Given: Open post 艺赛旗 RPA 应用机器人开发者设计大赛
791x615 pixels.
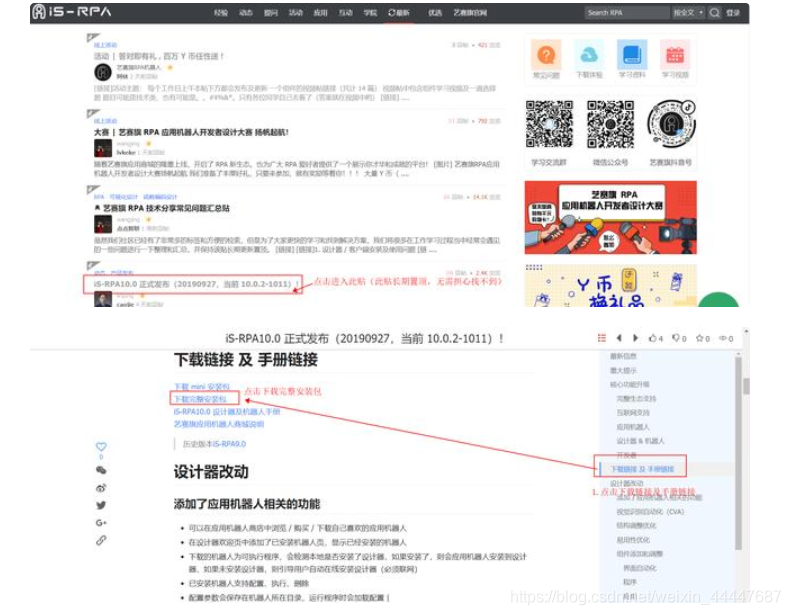Looking at the screenshot, I should (191, 132).
